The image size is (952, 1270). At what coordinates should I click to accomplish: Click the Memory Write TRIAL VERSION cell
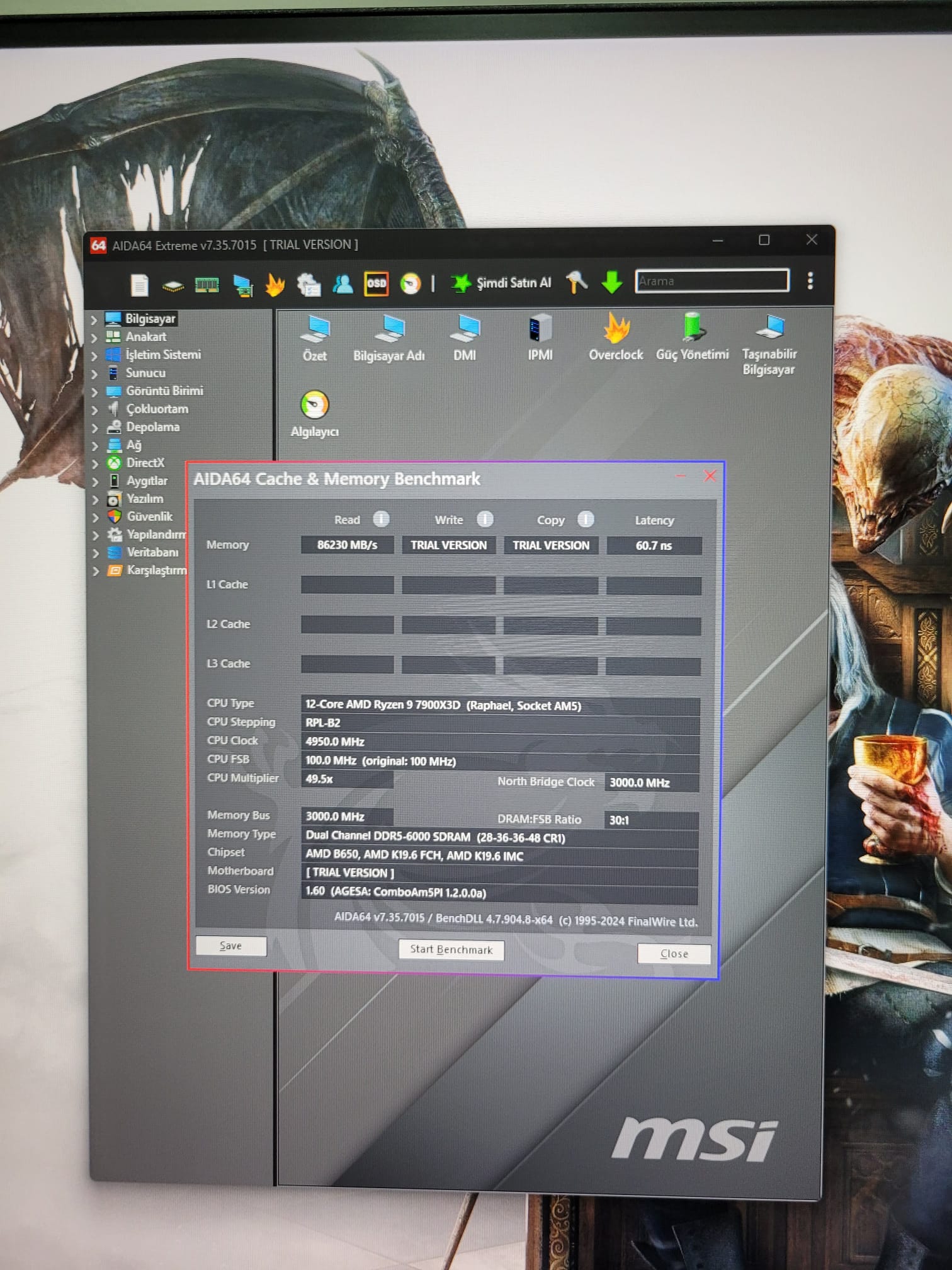[x=448, y=546]
